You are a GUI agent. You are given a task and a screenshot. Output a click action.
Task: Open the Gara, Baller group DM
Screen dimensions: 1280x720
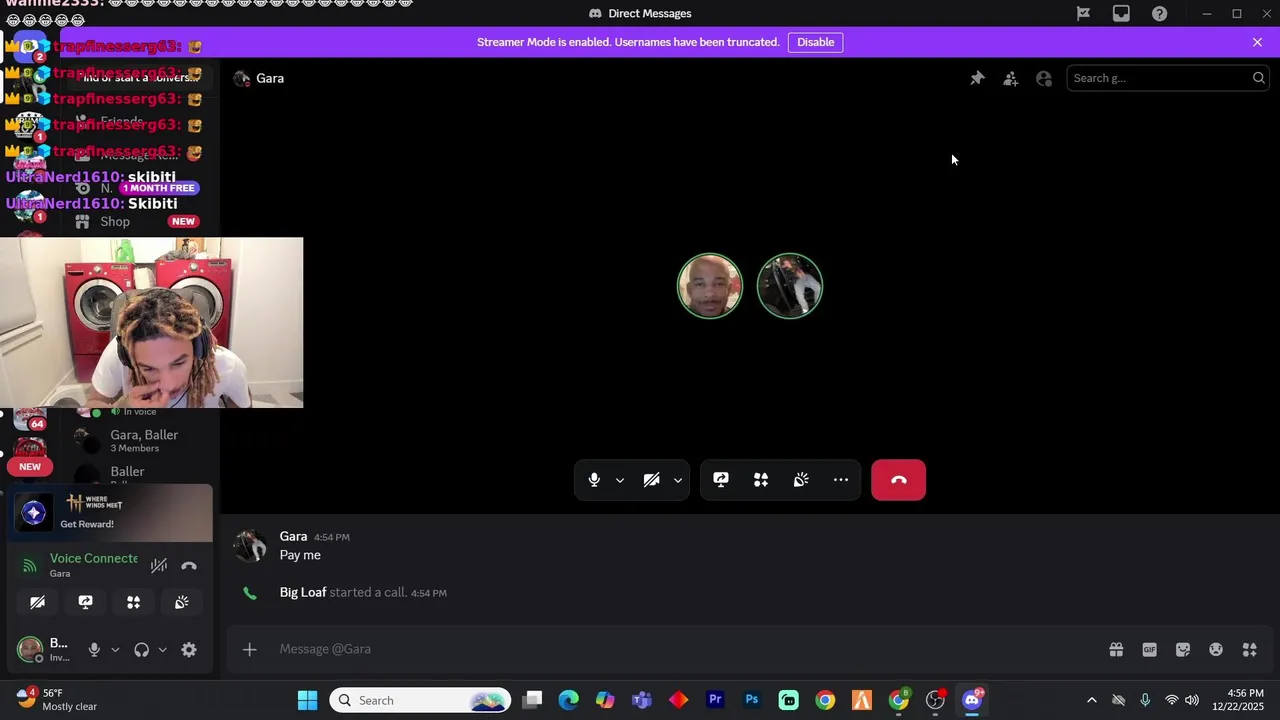(142, 440)
